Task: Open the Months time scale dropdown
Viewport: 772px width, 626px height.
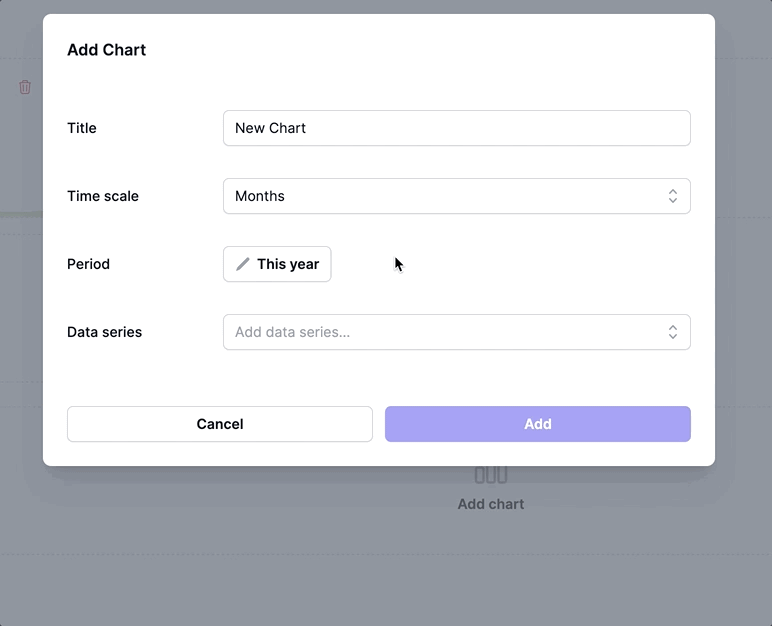Action: tap(456, 196)
